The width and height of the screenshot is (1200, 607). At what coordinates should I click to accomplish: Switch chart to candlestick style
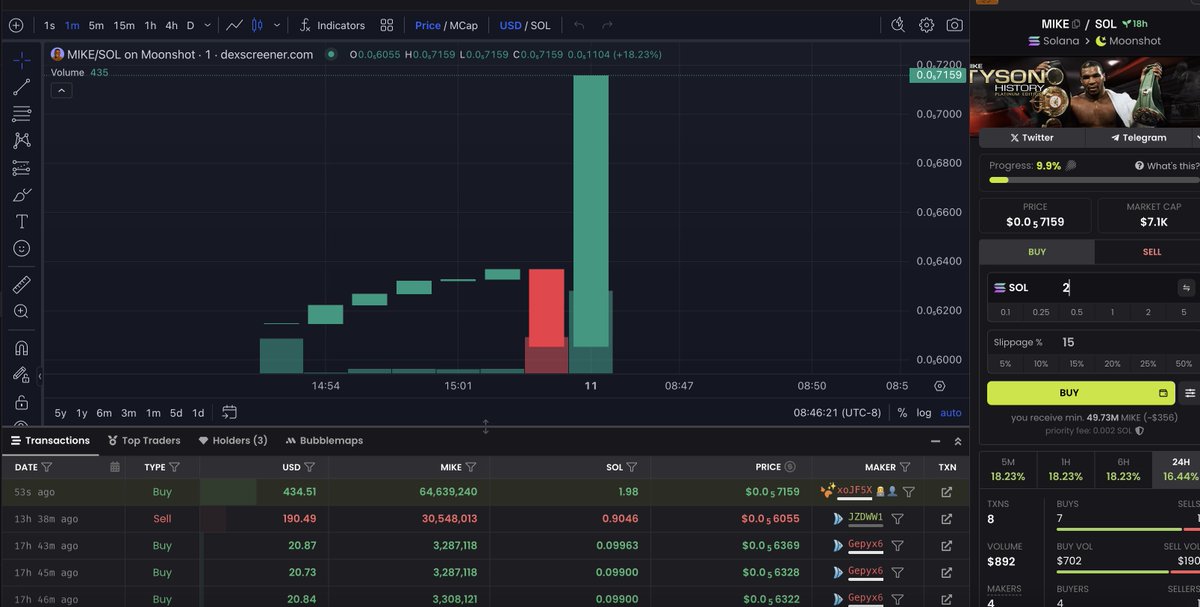pos(257,25)
